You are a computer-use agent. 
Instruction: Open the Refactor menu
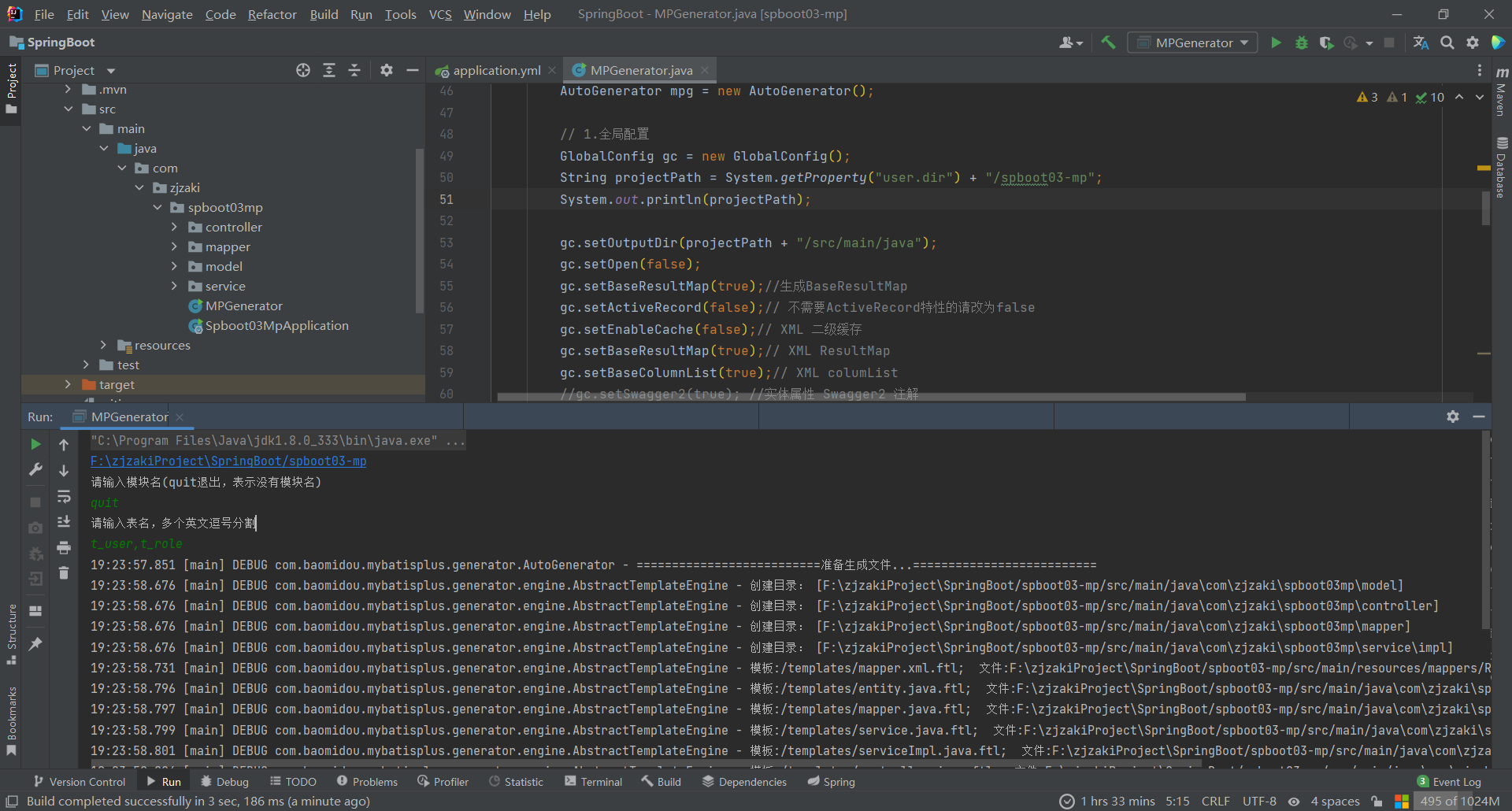tap(272, 14)
